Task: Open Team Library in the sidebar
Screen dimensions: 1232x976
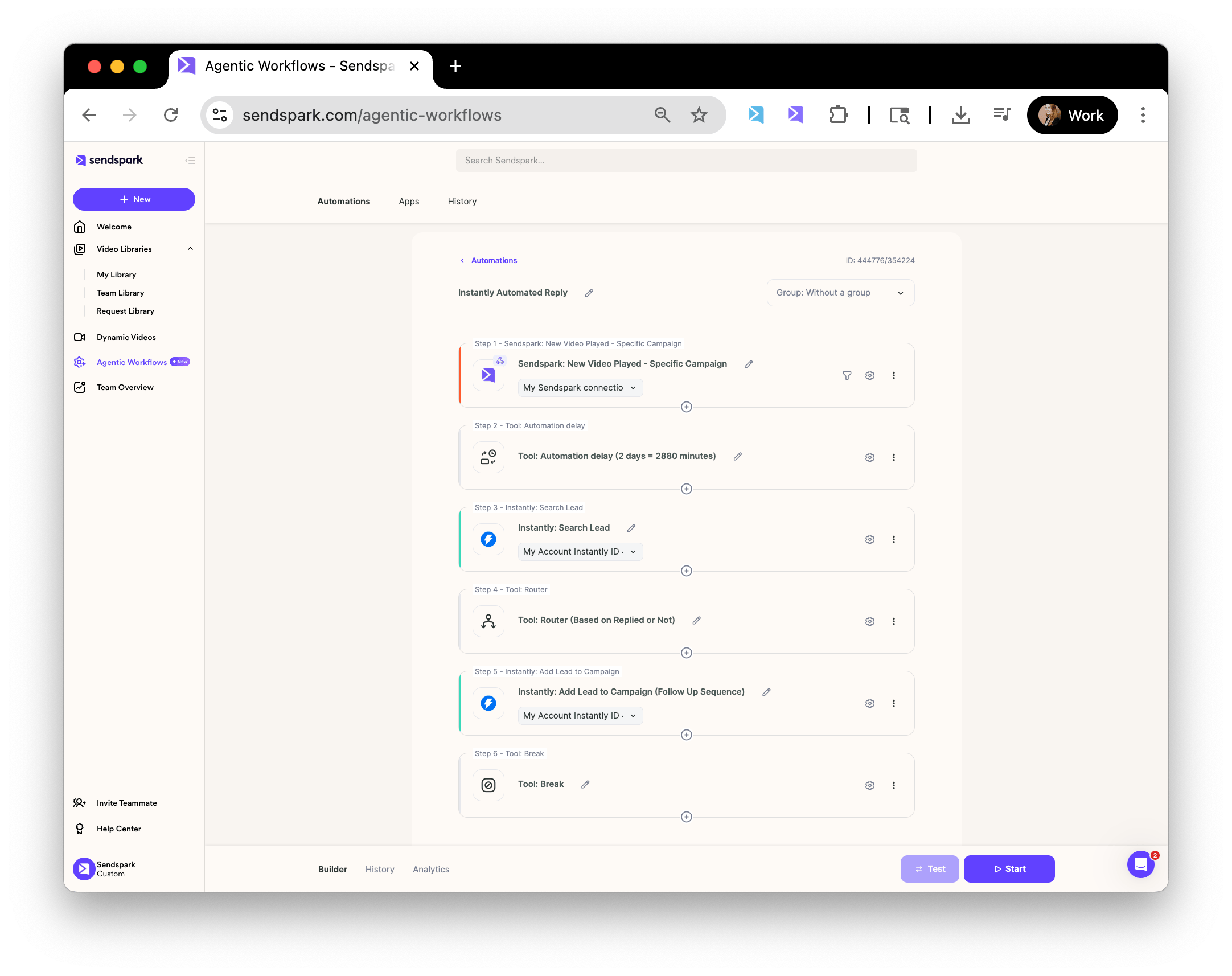Action: pos(120,293)
